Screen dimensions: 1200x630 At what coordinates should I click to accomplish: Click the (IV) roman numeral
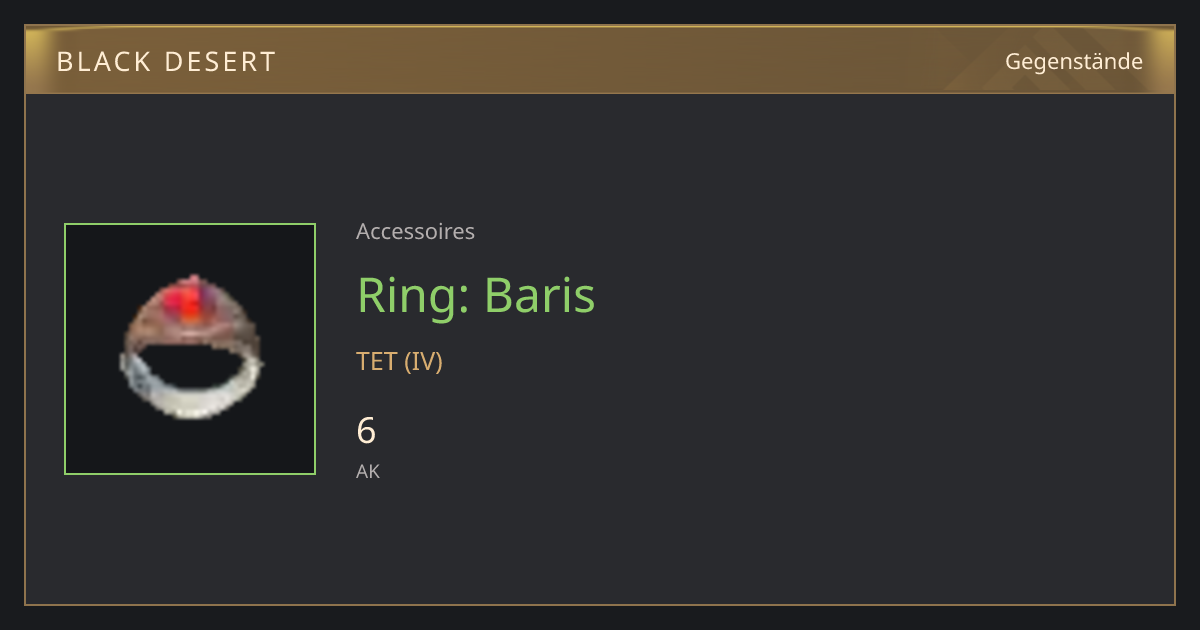[423, 362]
